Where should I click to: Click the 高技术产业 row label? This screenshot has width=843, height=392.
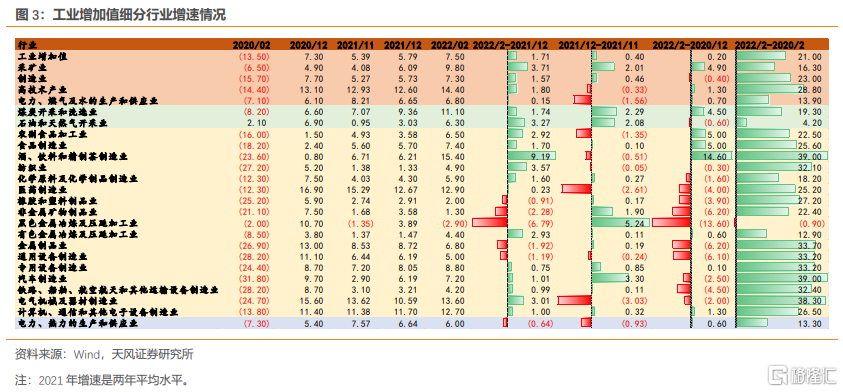pos(43,89)
